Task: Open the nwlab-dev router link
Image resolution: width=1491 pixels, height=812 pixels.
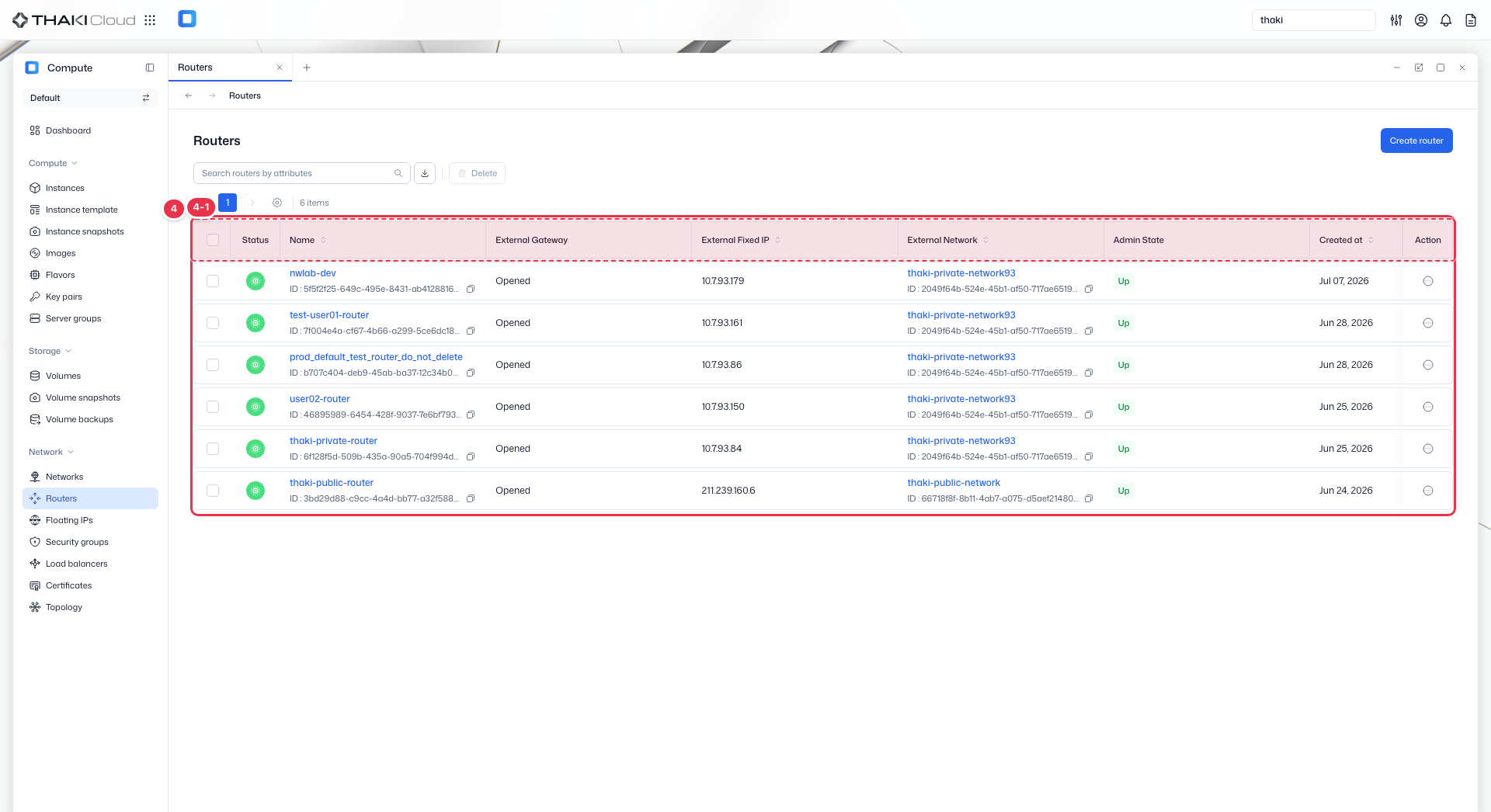Action: pos(312,273)
